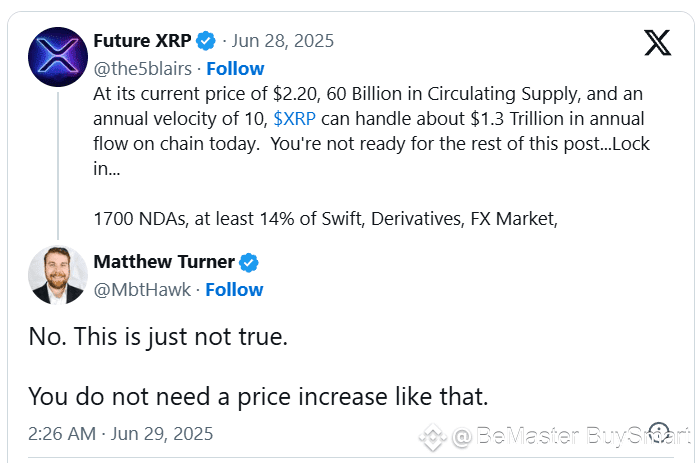Click the info icon near the timestamp
The image size is (698, 463).
(x=659, y=433)
